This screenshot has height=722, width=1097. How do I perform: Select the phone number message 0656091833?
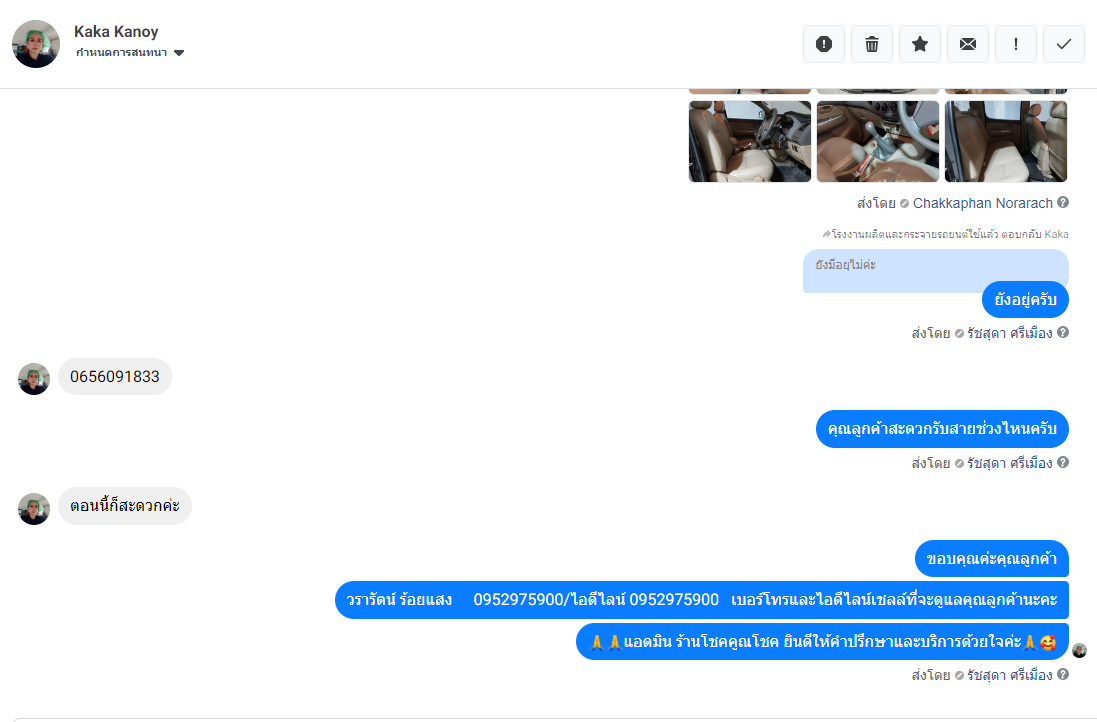[x=115, y=376]
